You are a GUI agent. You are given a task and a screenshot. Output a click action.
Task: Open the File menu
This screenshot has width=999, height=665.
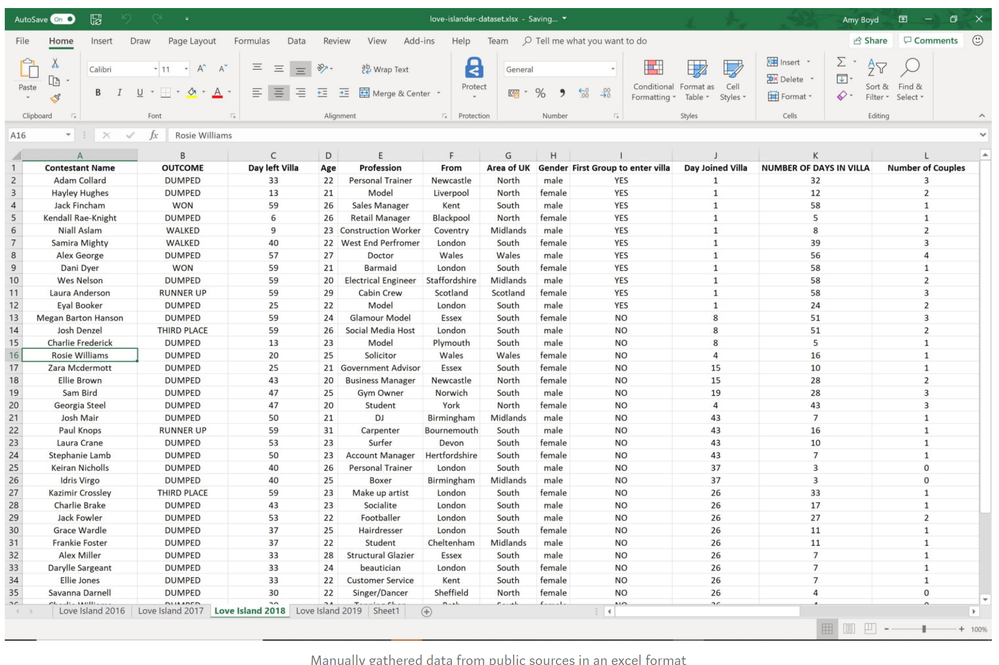pyautogui.click(x=22, y=41)
